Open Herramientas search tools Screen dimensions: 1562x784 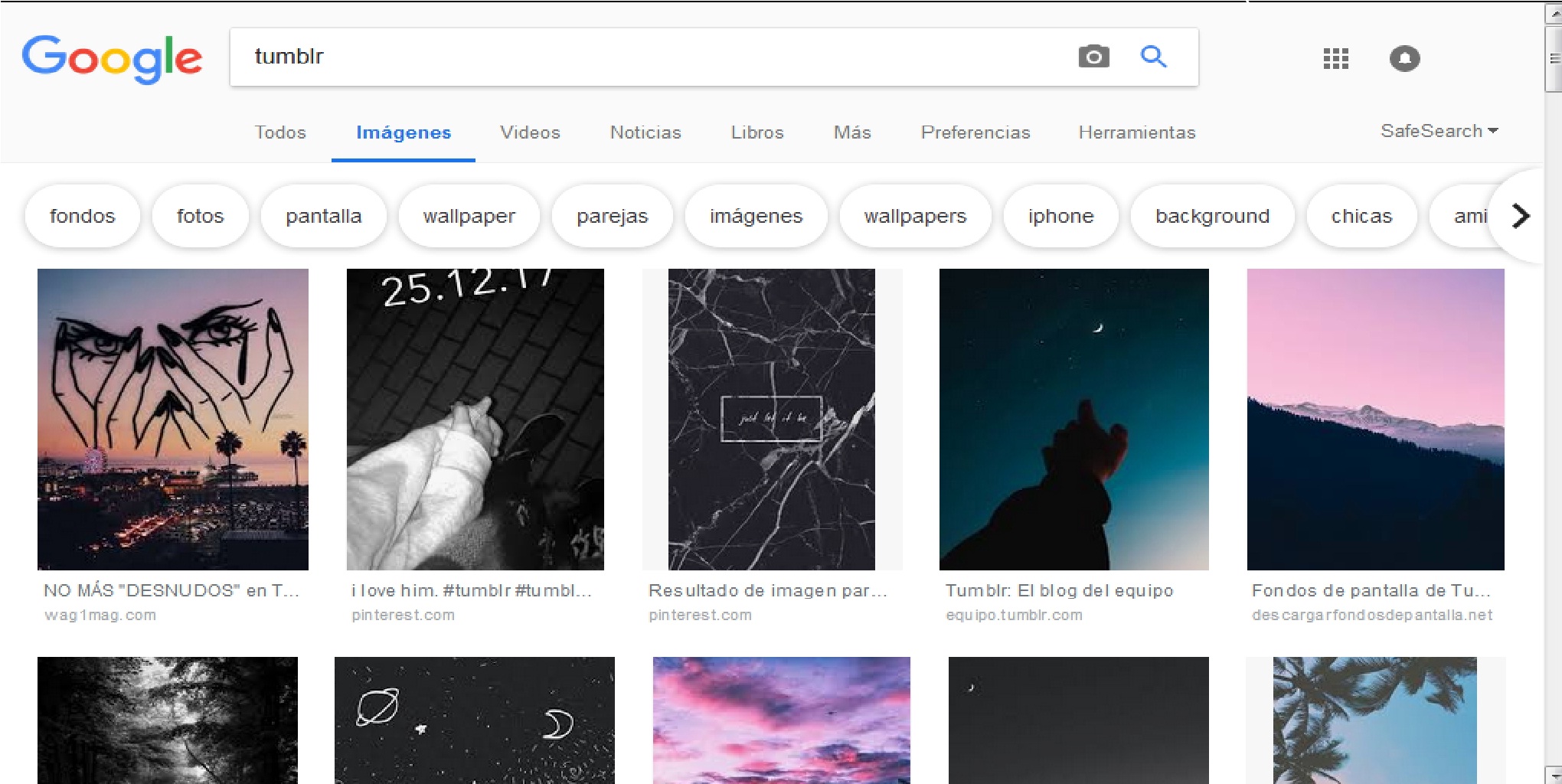[x=1137, y=132]
